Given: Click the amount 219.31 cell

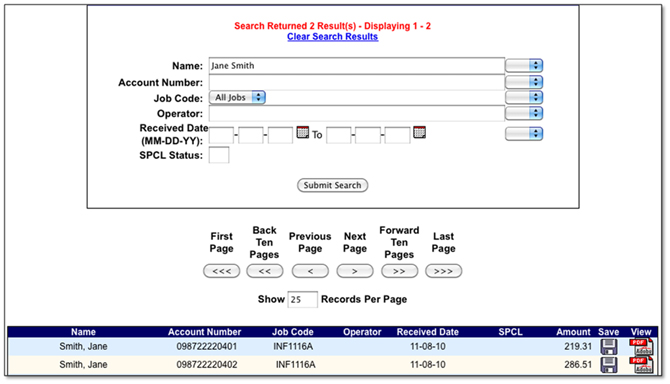Looking at the screenshot, I should point(578,346).
